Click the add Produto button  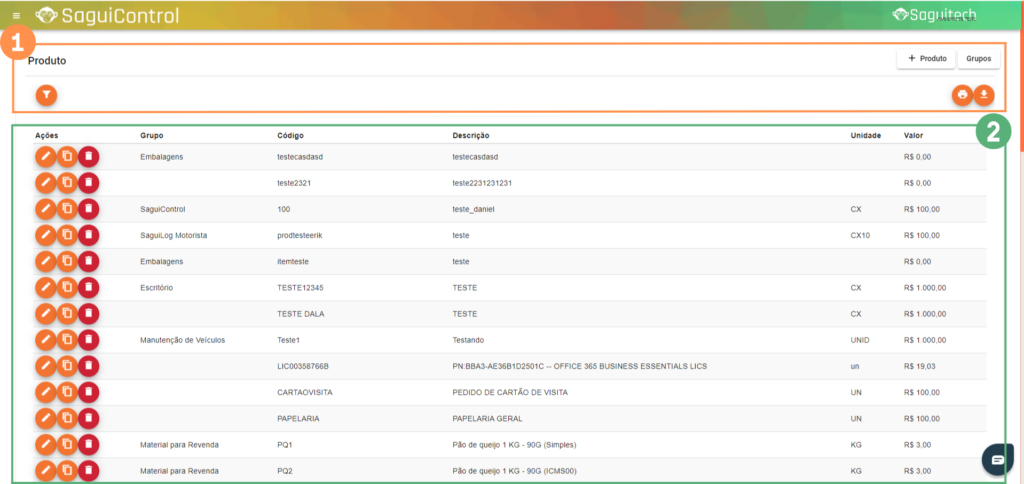pyautogui.click(x=926, y=59)
